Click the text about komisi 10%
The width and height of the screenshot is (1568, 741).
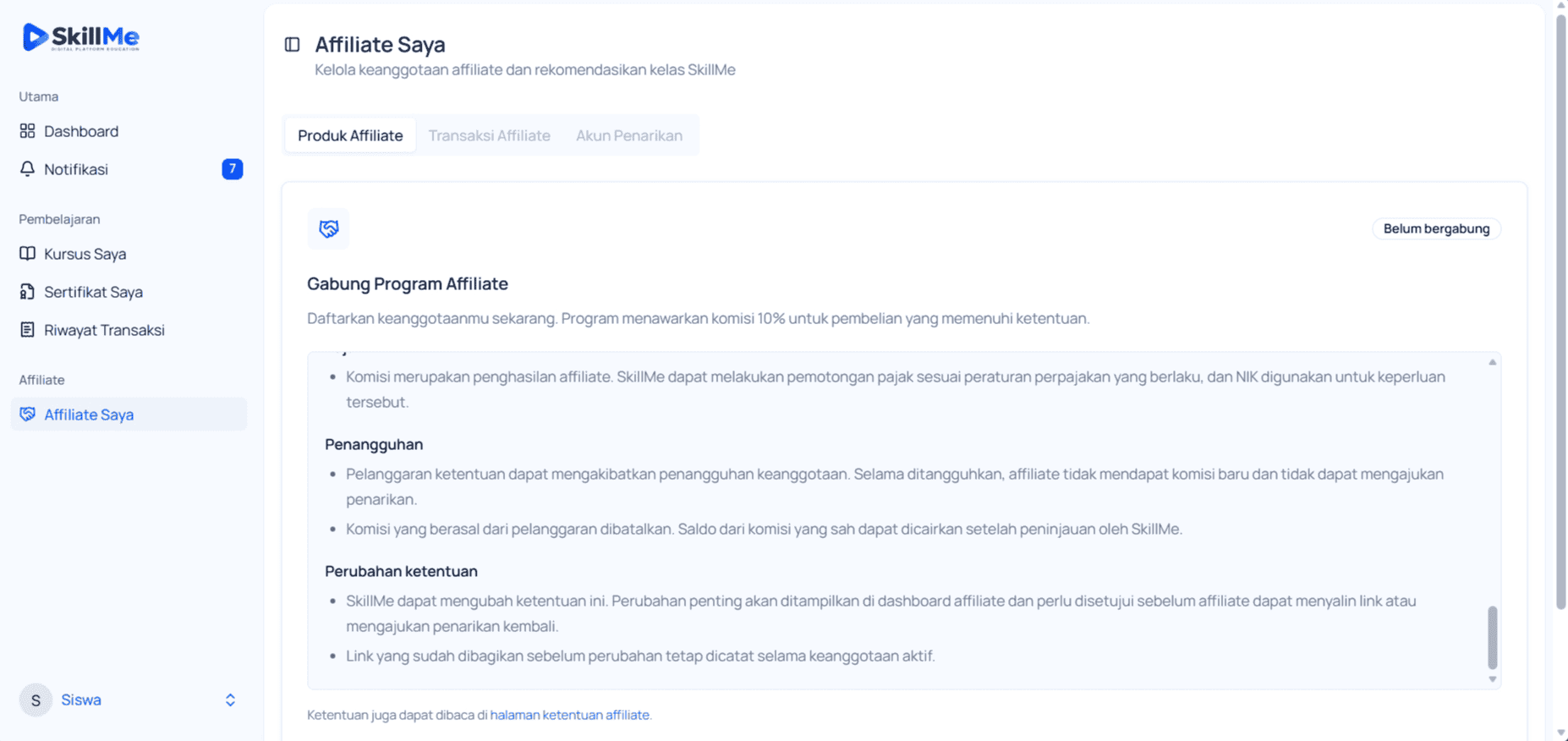tap(699, 318)
